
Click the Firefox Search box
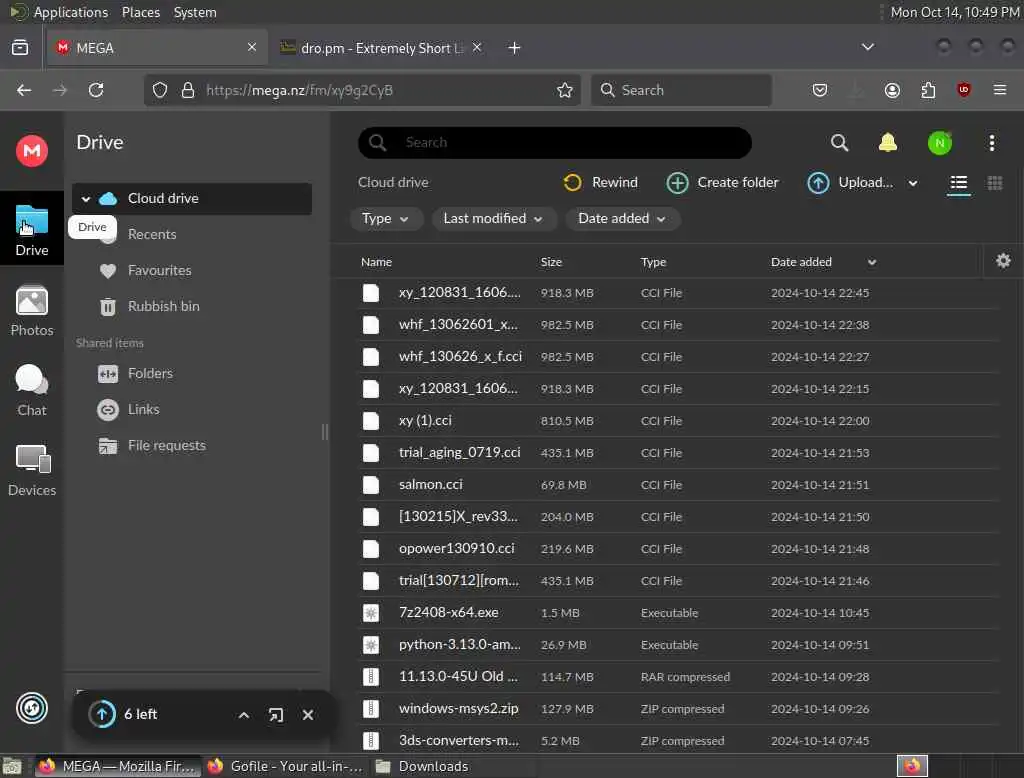coord(681,90)
